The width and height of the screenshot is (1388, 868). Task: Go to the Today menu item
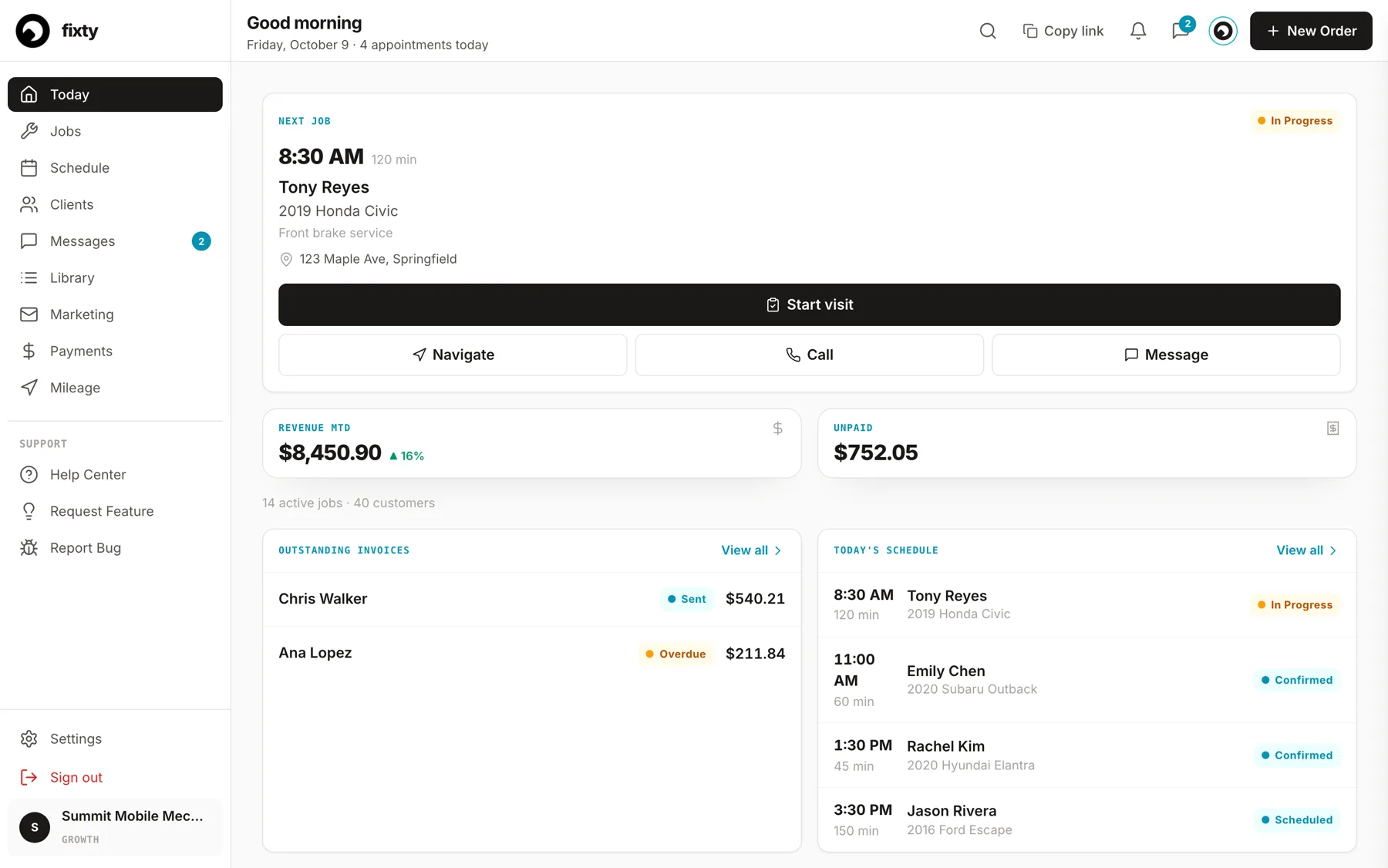(115, 94)
